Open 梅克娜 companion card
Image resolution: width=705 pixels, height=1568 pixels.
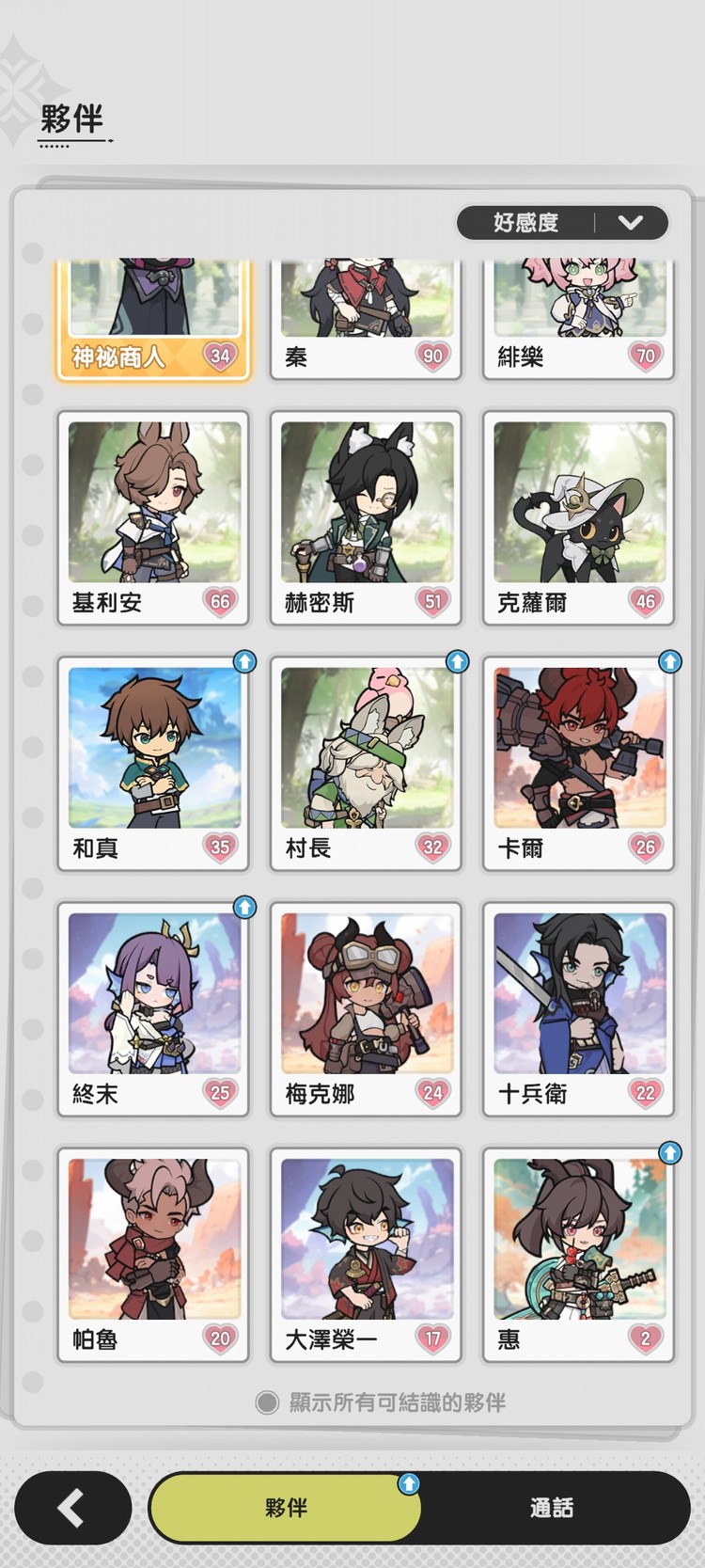(x=366, y=1009)
